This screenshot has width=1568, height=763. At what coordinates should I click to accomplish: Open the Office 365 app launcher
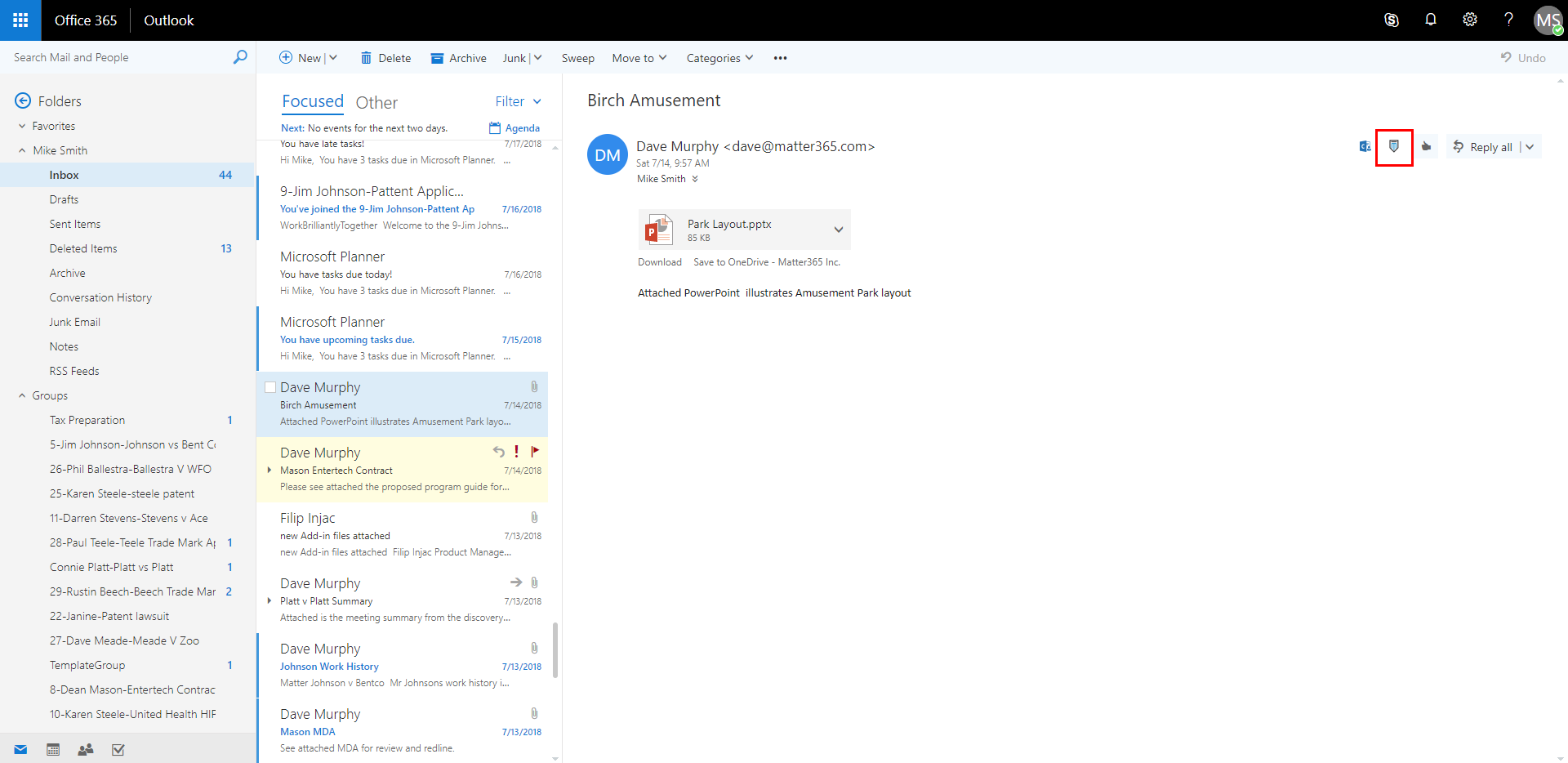coord(20,20)
